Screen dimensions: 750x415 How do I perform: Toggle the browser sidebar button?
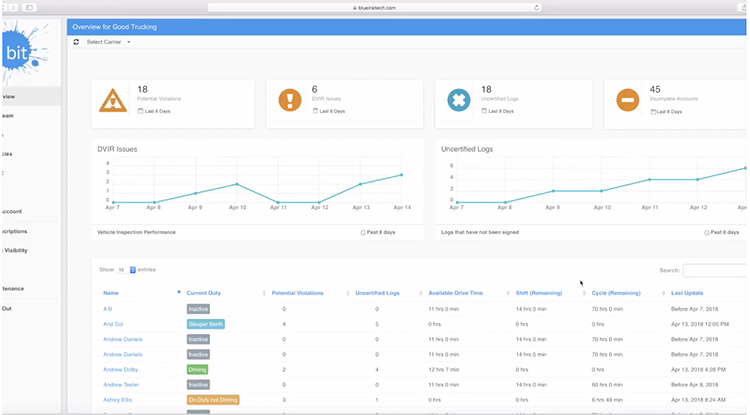[29, 8]
